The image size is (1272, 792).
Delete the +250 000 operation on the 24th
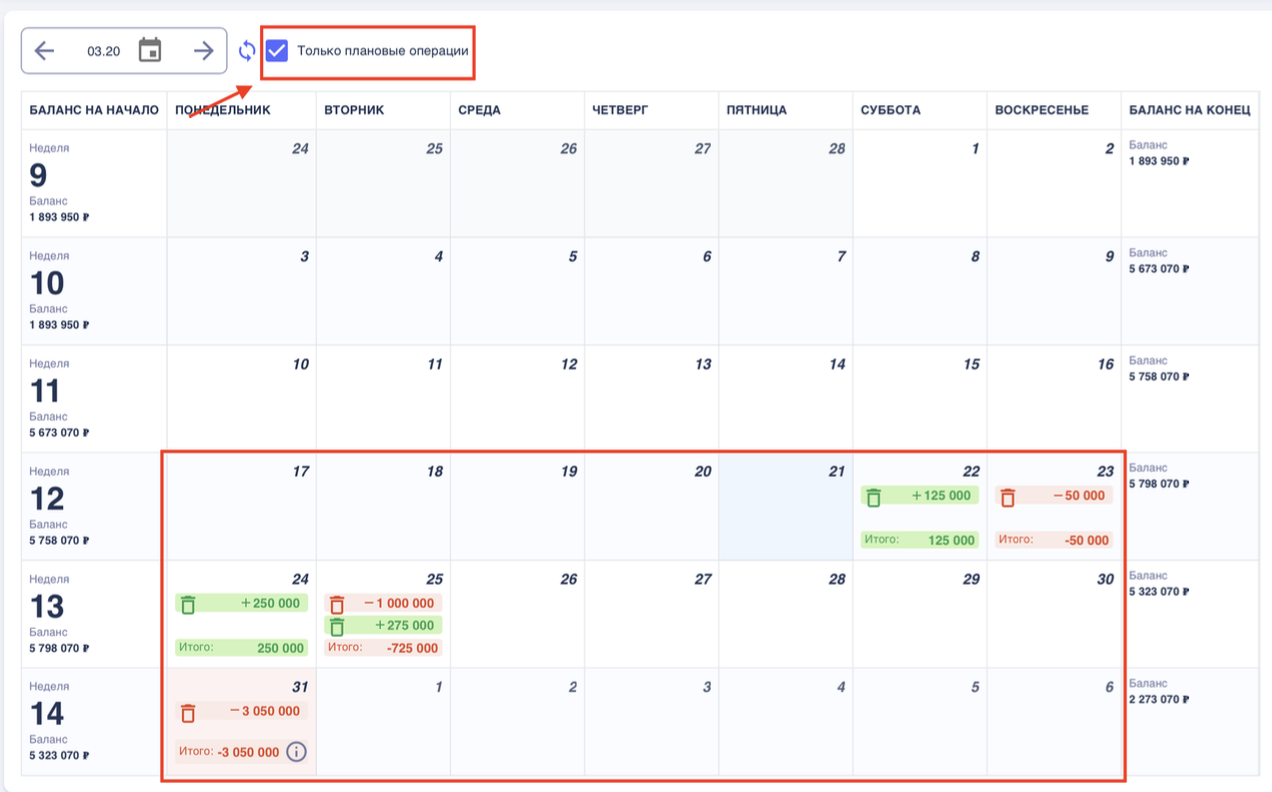click(188, 604)
